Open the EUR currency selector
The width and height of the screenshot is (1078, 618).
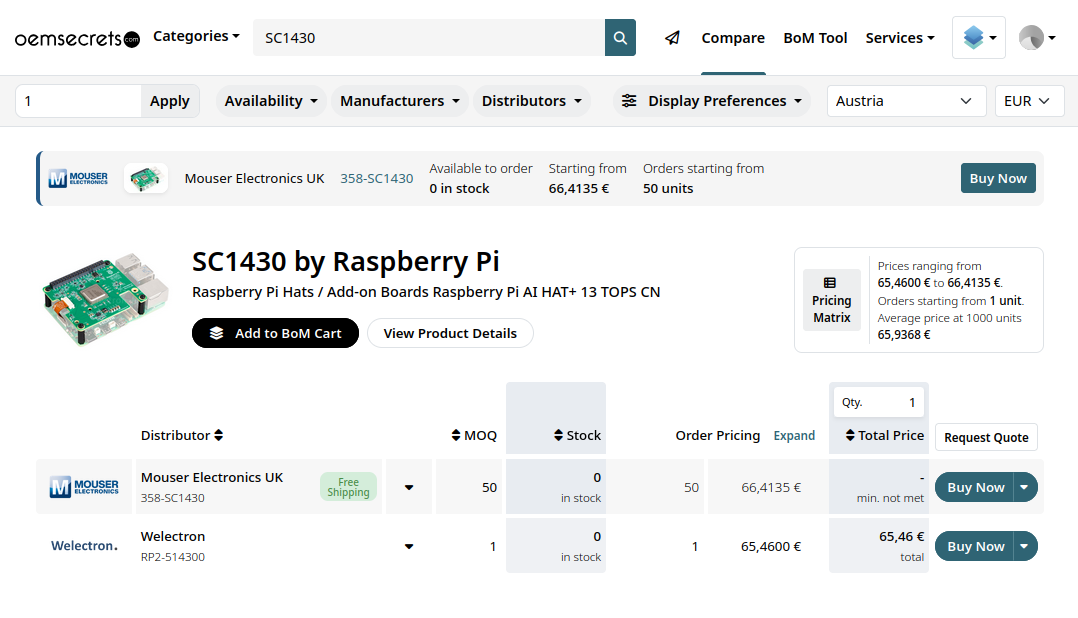pos(1029,101)
